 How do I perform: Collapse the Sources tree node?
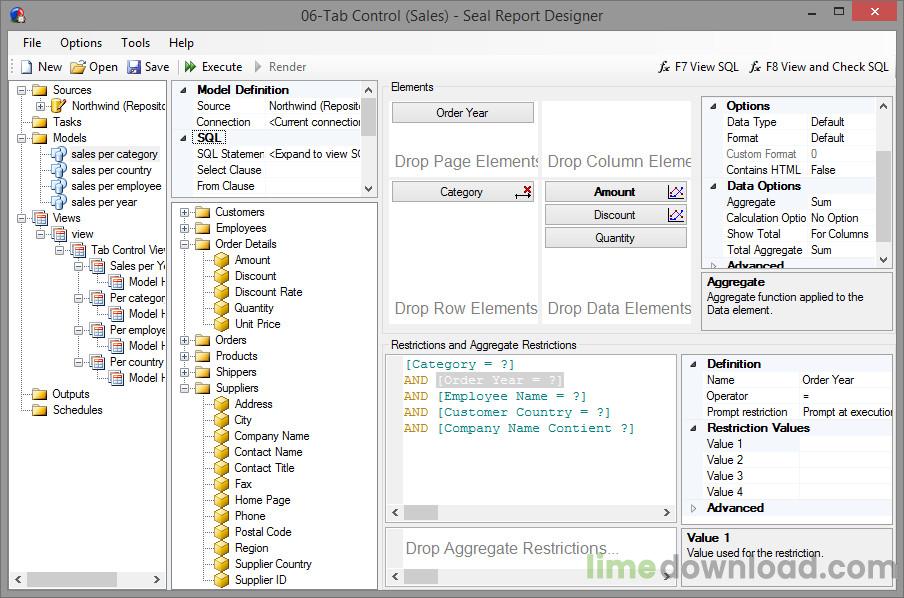pos(22,90)
